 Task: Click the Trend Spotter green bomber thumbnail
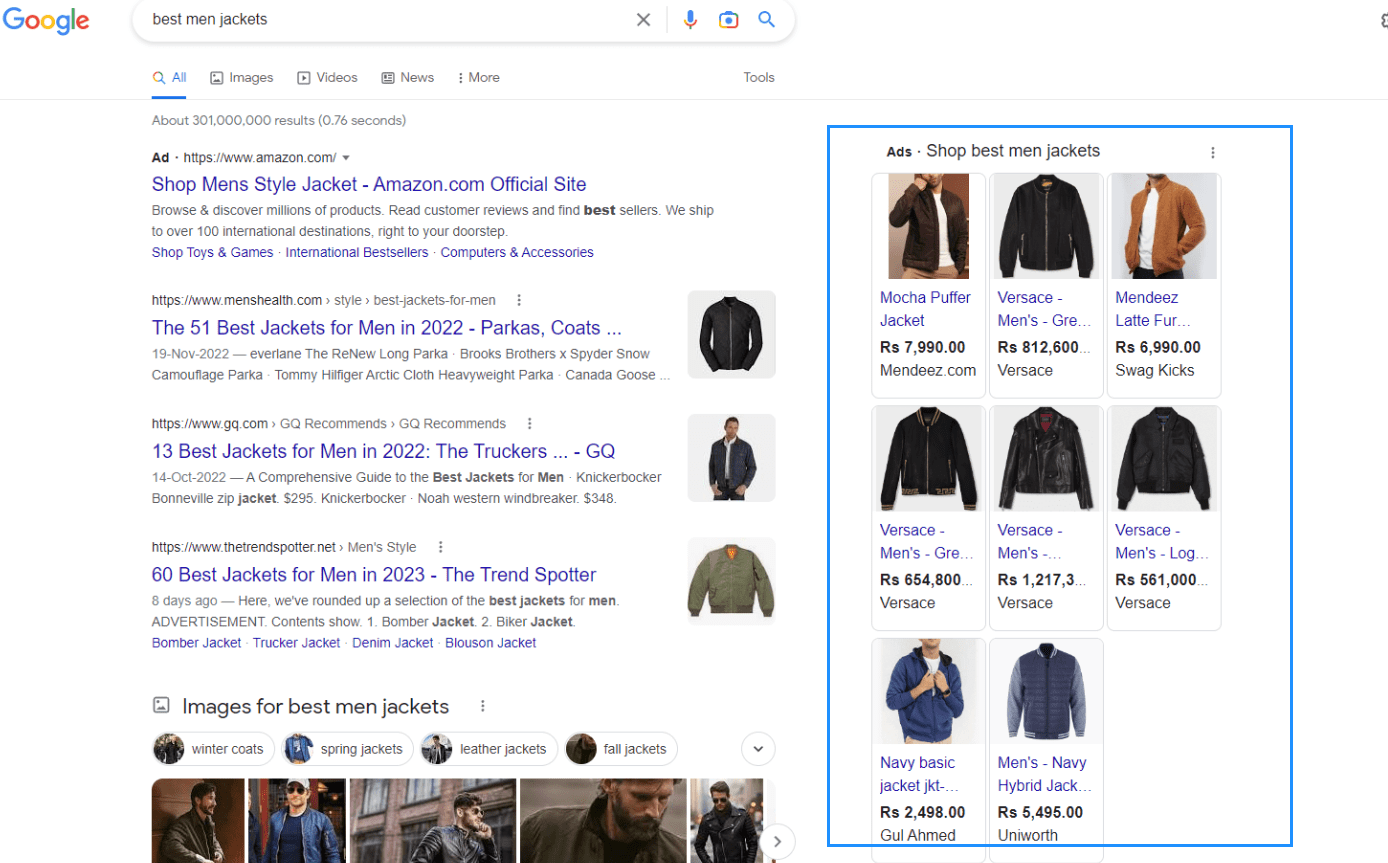coord(731,582)
